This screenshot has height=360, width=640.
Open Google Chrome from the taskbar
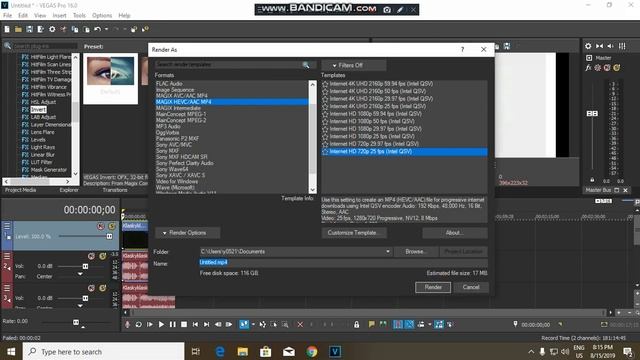point(312,351)
